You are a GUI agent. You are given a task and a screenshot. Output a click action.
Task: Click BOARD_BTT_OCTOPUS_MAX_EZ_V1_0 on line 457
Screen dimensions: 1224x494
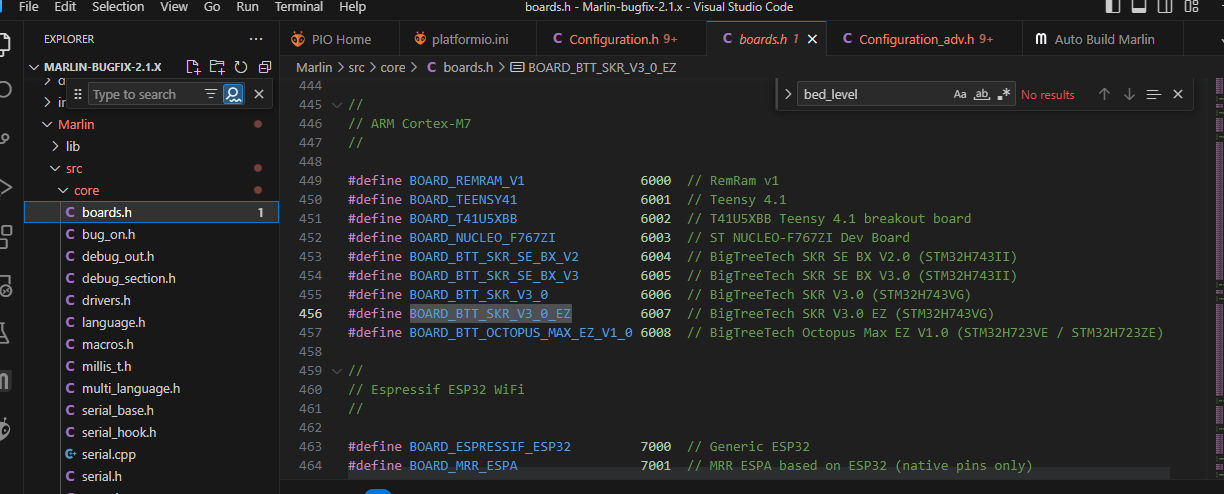520,332
